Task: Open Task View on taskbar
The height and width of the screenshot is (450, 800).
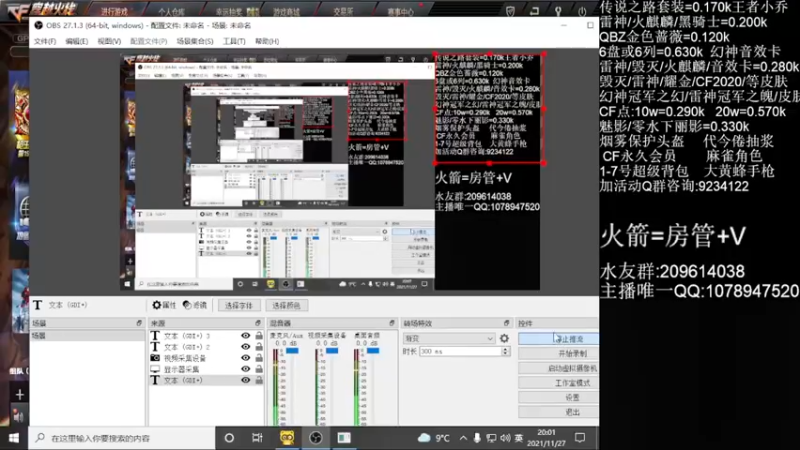Action: (257, 438)
